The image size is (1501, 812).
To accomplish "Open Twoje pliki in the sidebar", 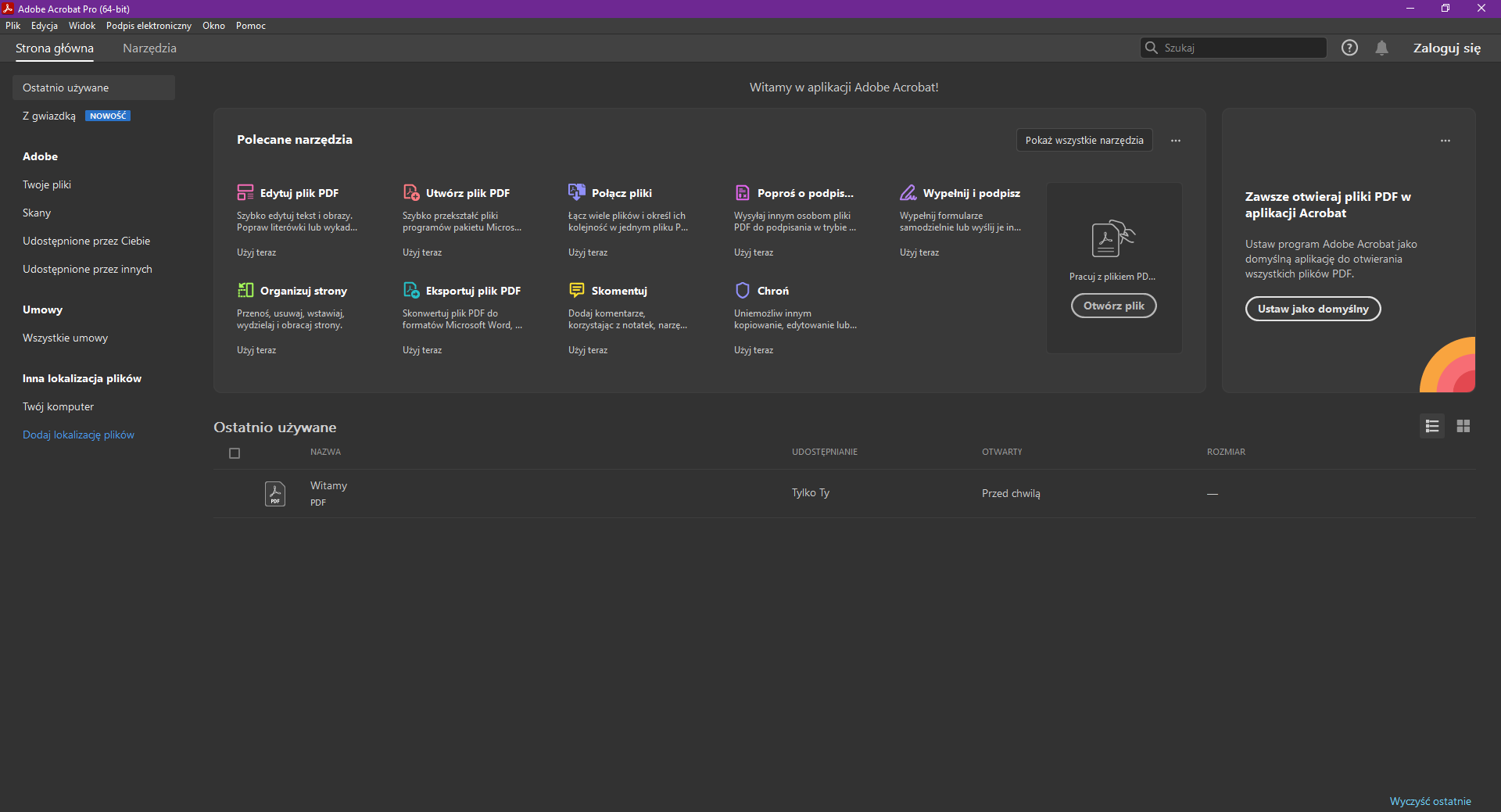I will 47,184.
